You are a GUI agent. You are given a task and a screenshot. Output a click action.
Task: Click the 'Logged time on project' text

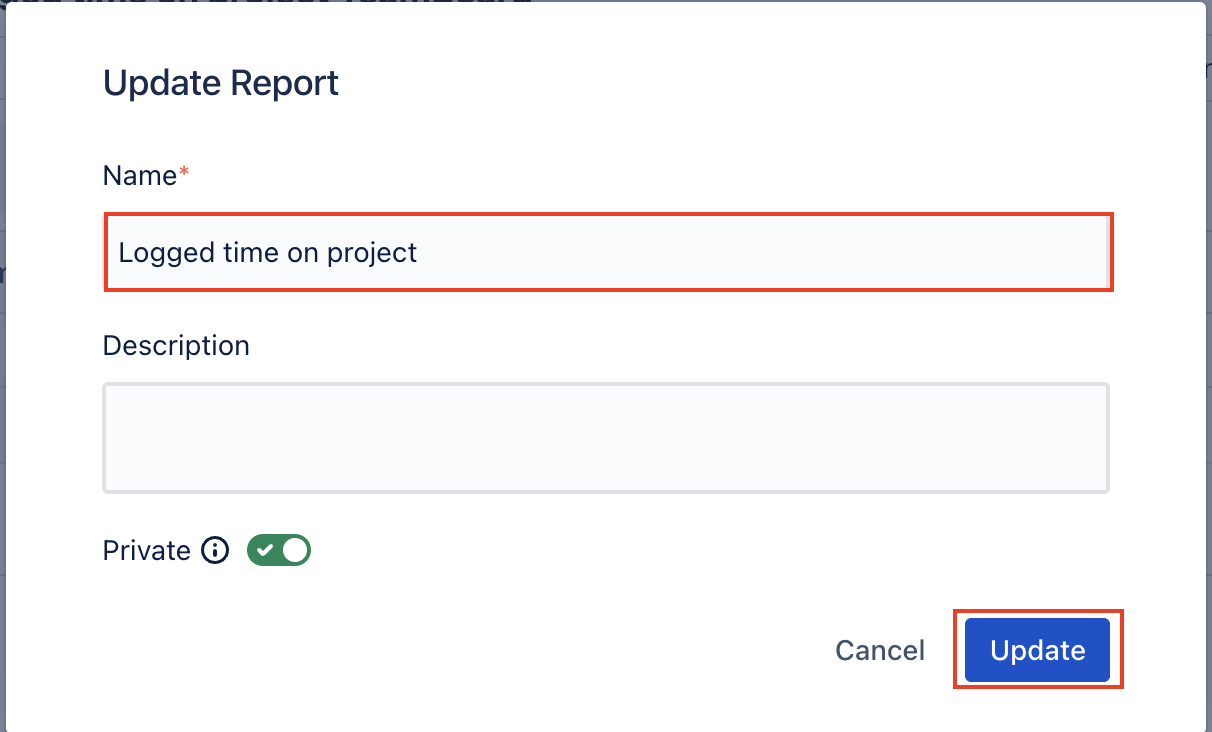pos(268,252)
